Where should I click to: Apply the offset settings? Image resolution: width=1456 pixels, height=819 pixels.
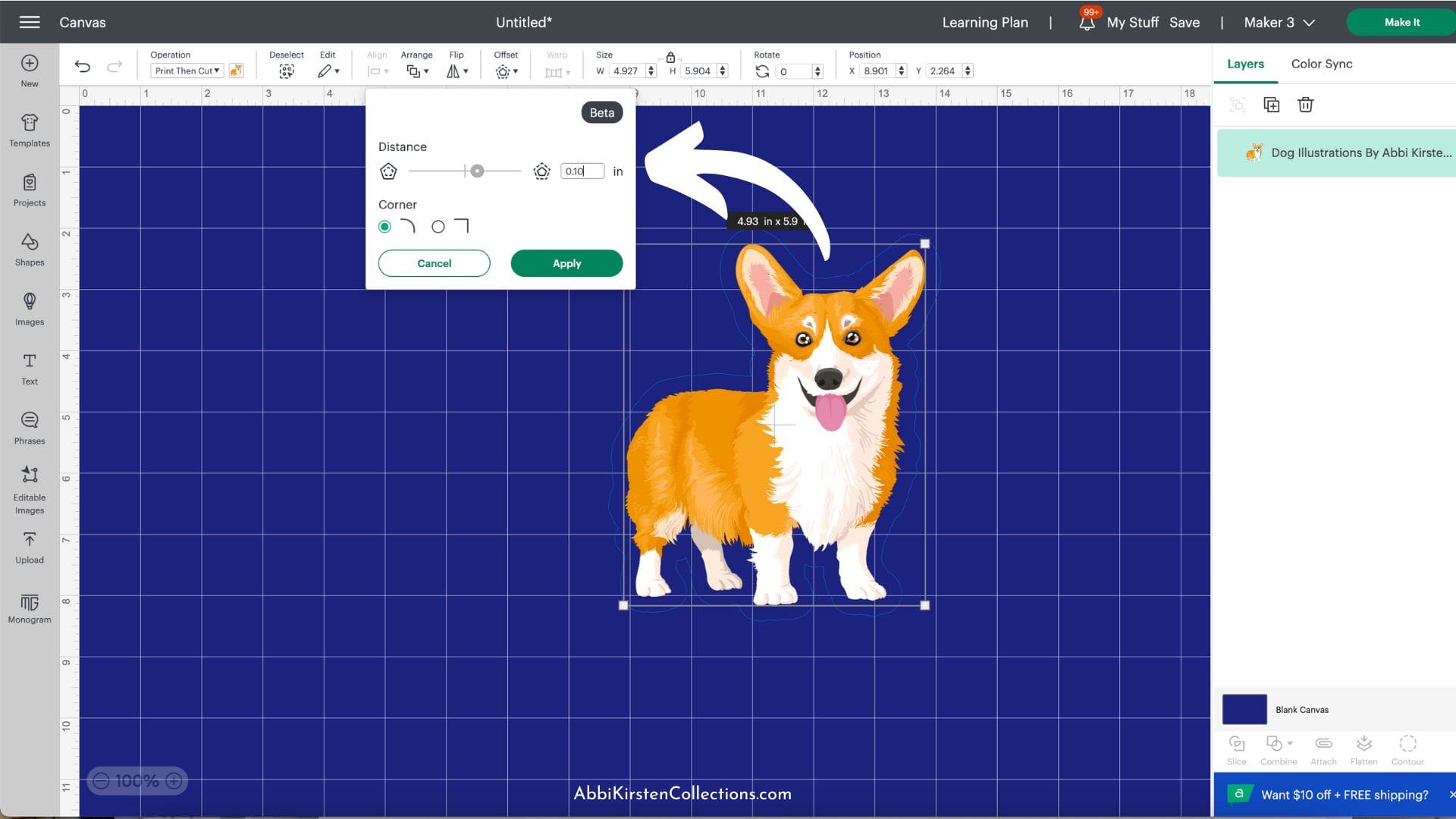click(566, 263)
